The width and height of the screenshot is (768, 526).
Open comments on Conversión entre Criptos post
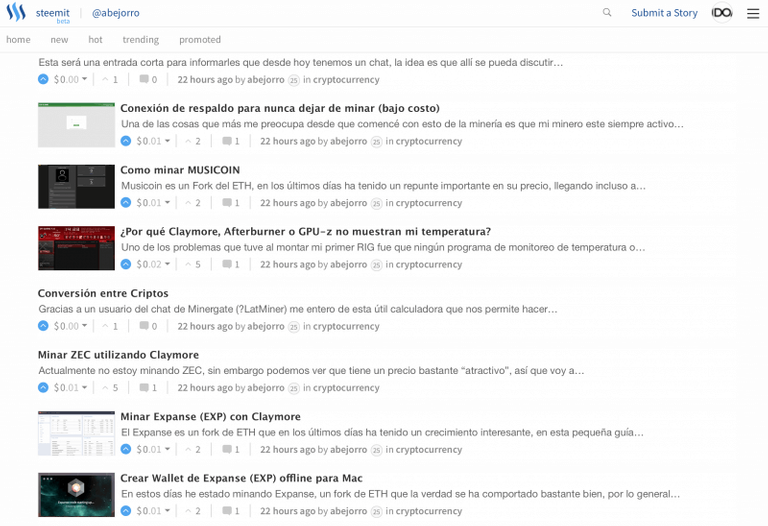[x=148, y=326]
